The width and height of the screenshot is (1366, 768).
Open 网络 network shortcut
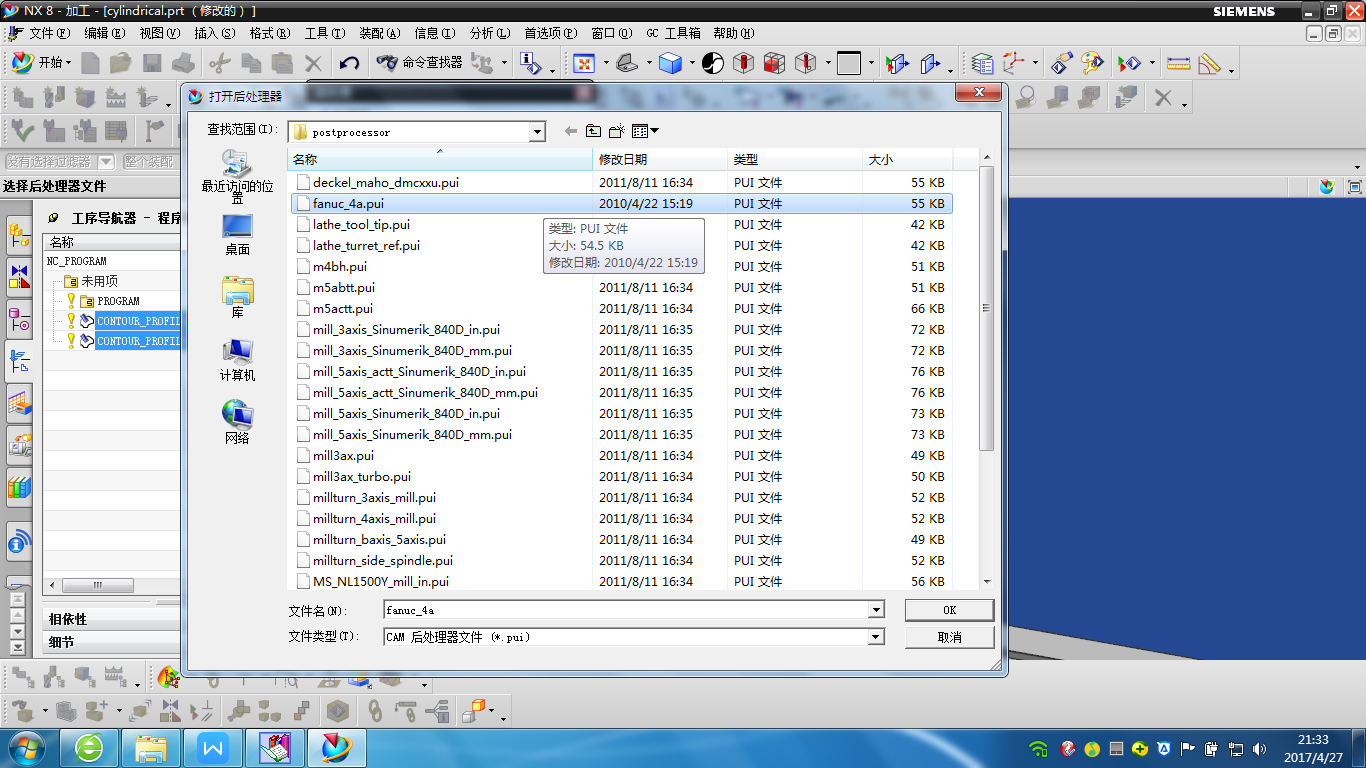click(x=237, y=424)
